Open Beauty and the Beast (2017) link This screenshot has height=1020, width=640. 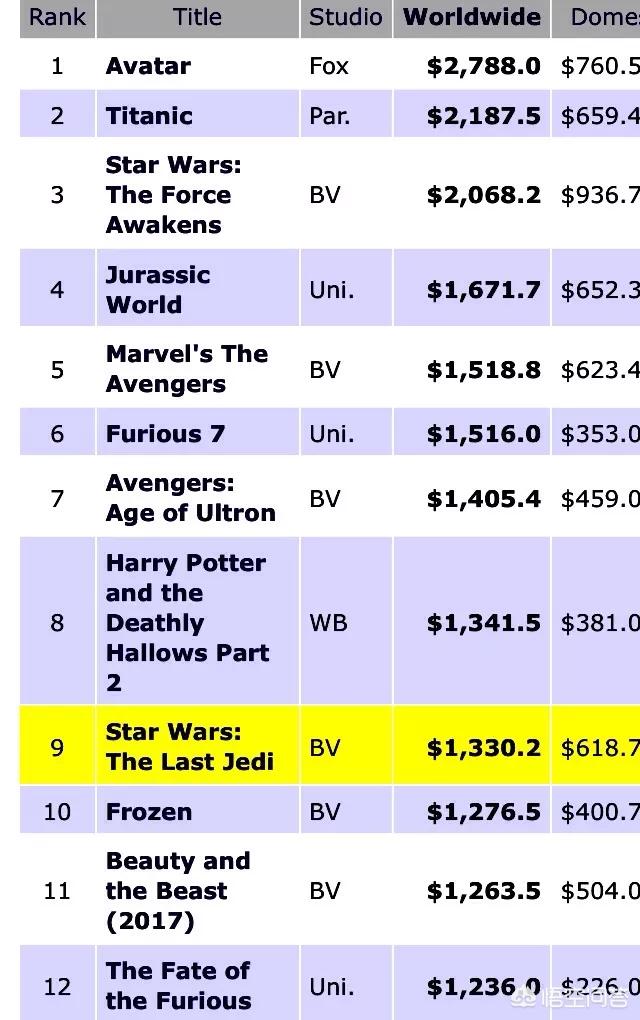click(178, 891)
